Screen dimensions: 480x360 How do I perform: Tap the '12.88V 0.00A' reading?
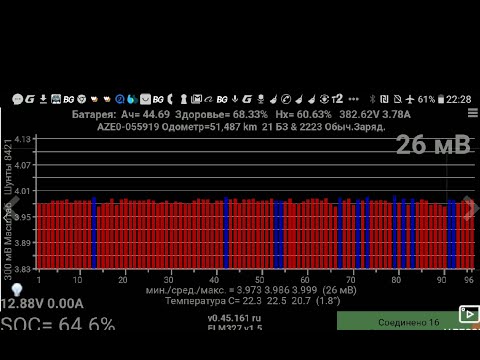pos(42,304)
